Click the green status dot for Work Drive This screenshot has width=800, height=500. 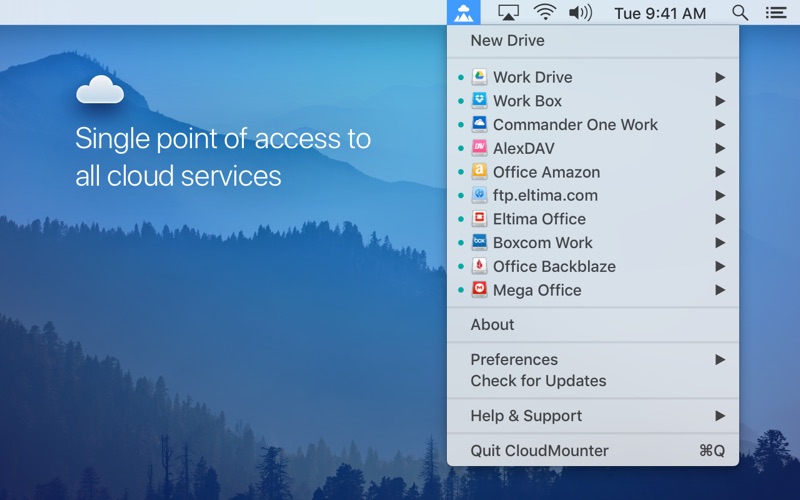(x=461, y=78)
